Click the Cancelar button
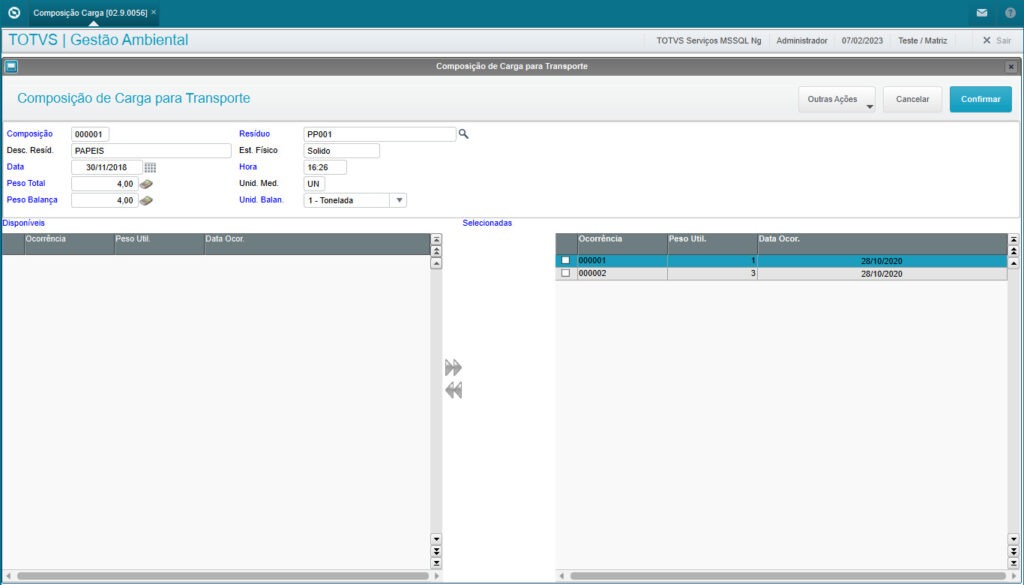The width and height of the screenshot is (1024, 585). click(x=912, y=100)
